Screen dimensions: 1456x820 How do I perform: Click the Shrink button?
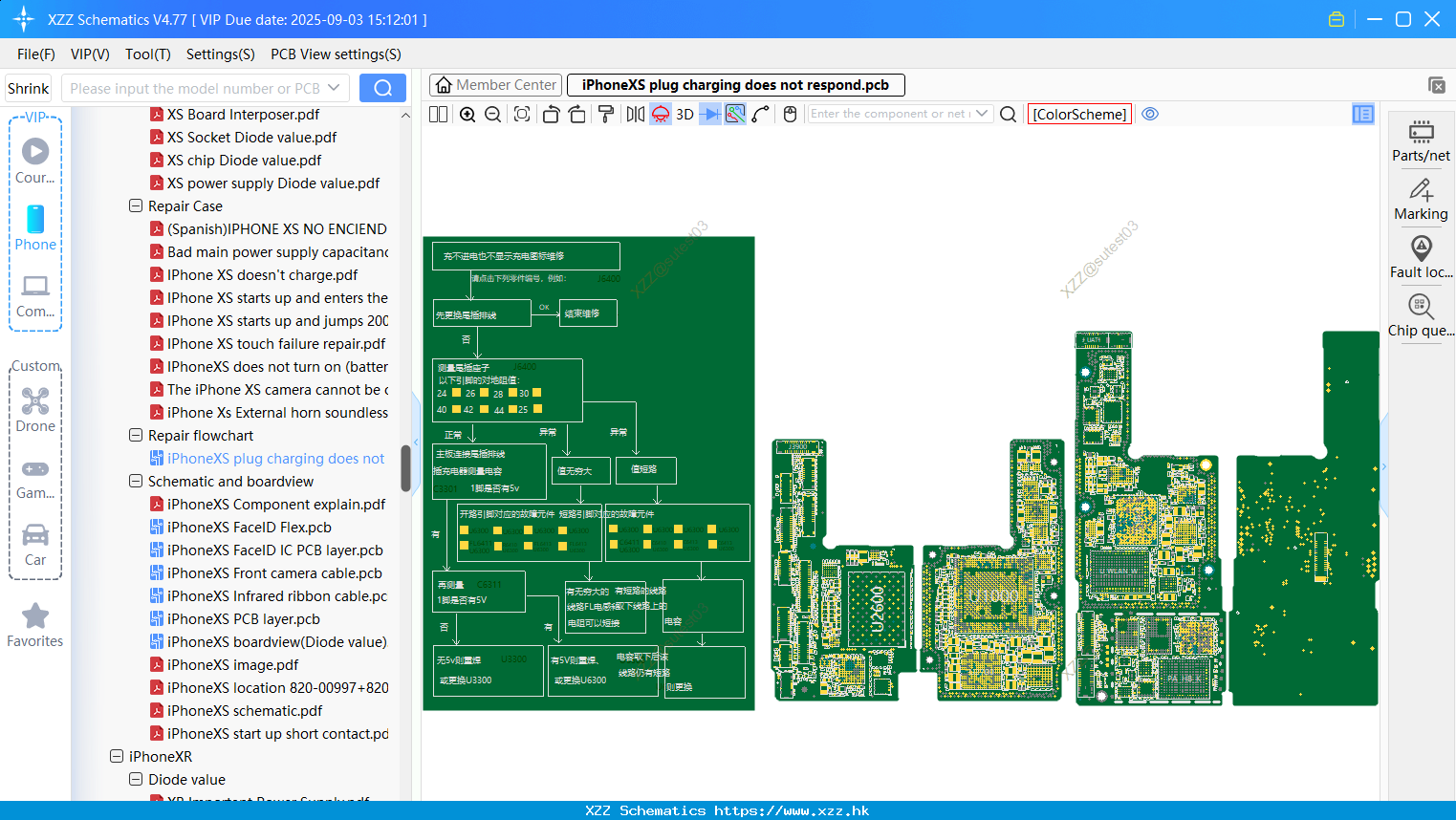click(x=28, y=88)
